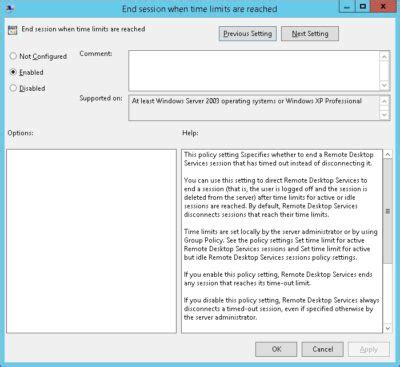This screenshot has width=400, height=367.
Task: Confirm with the OK button
Action: coord(276,349)
